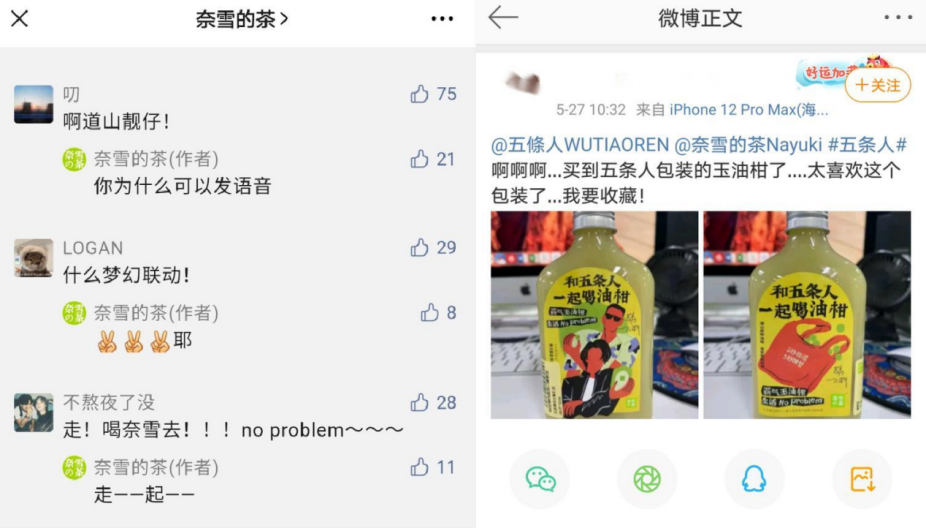Open the @五條人WUTIAOREN mention link
Viewport: 926px width, 528px height.
click(x=580, y=145)
